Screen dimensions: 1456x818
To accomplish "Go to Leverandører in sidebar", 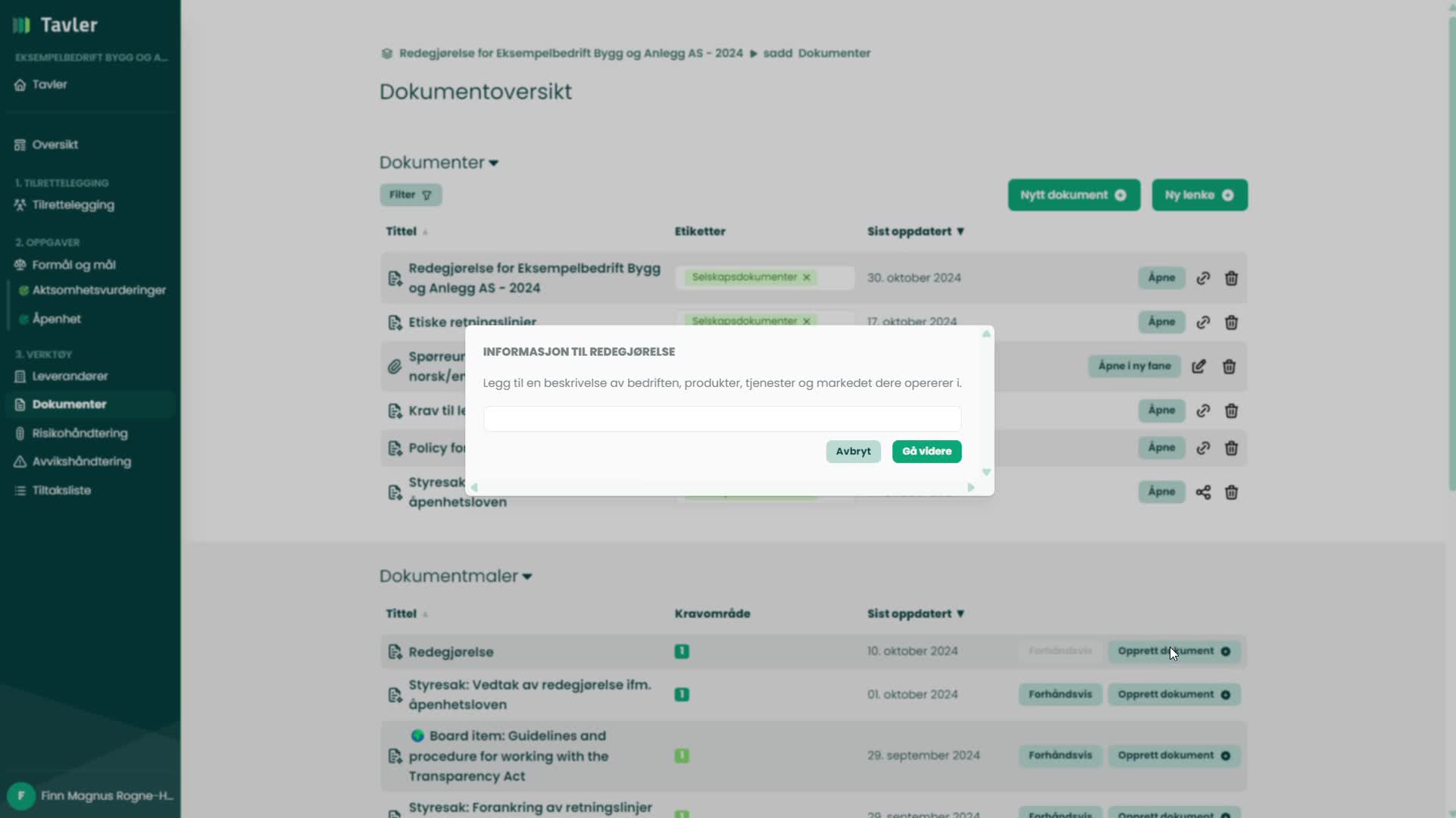I will tap(70, 376).
